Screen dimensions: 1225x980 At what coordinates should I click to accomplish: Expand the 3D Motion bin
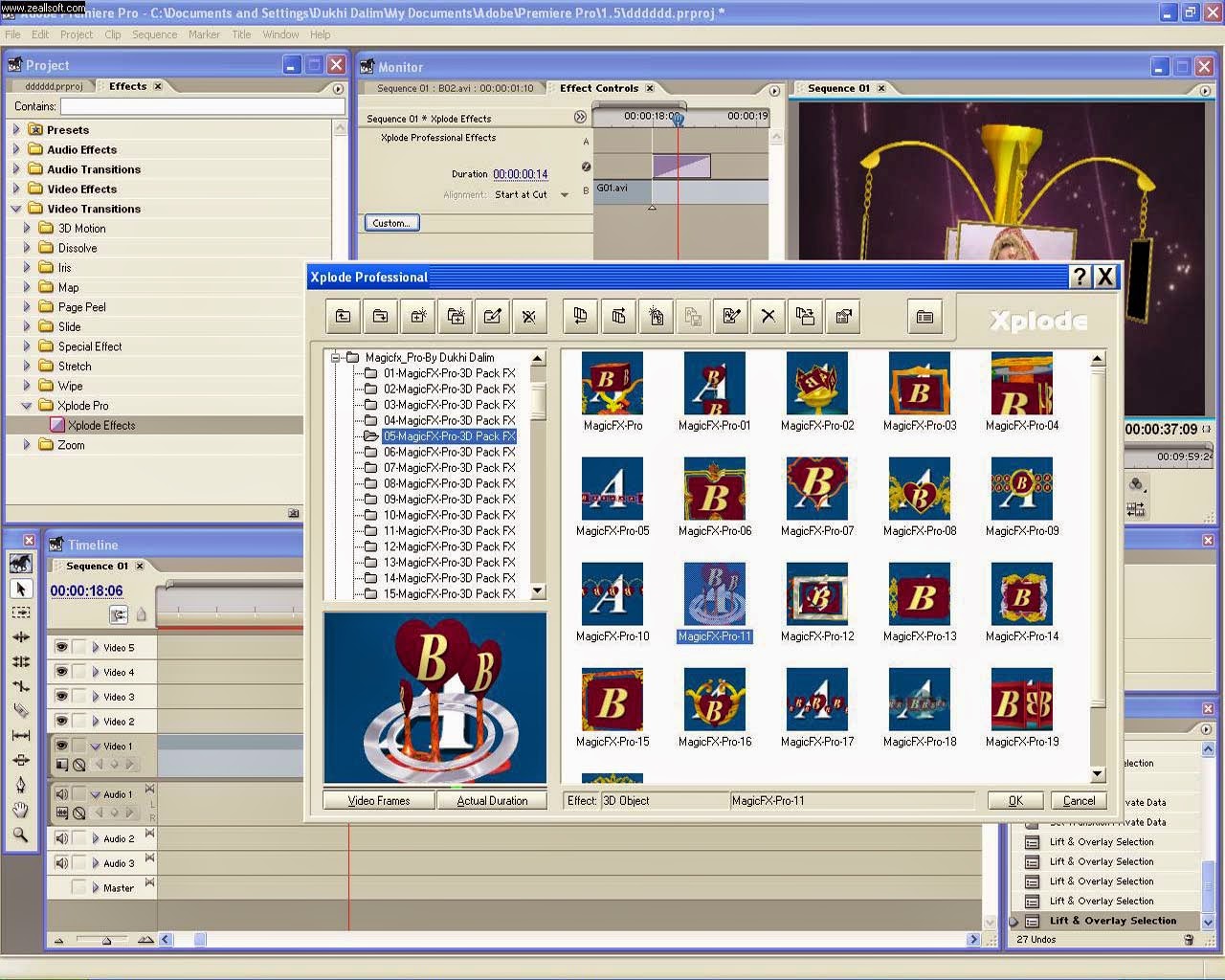(x=27, y=228)
